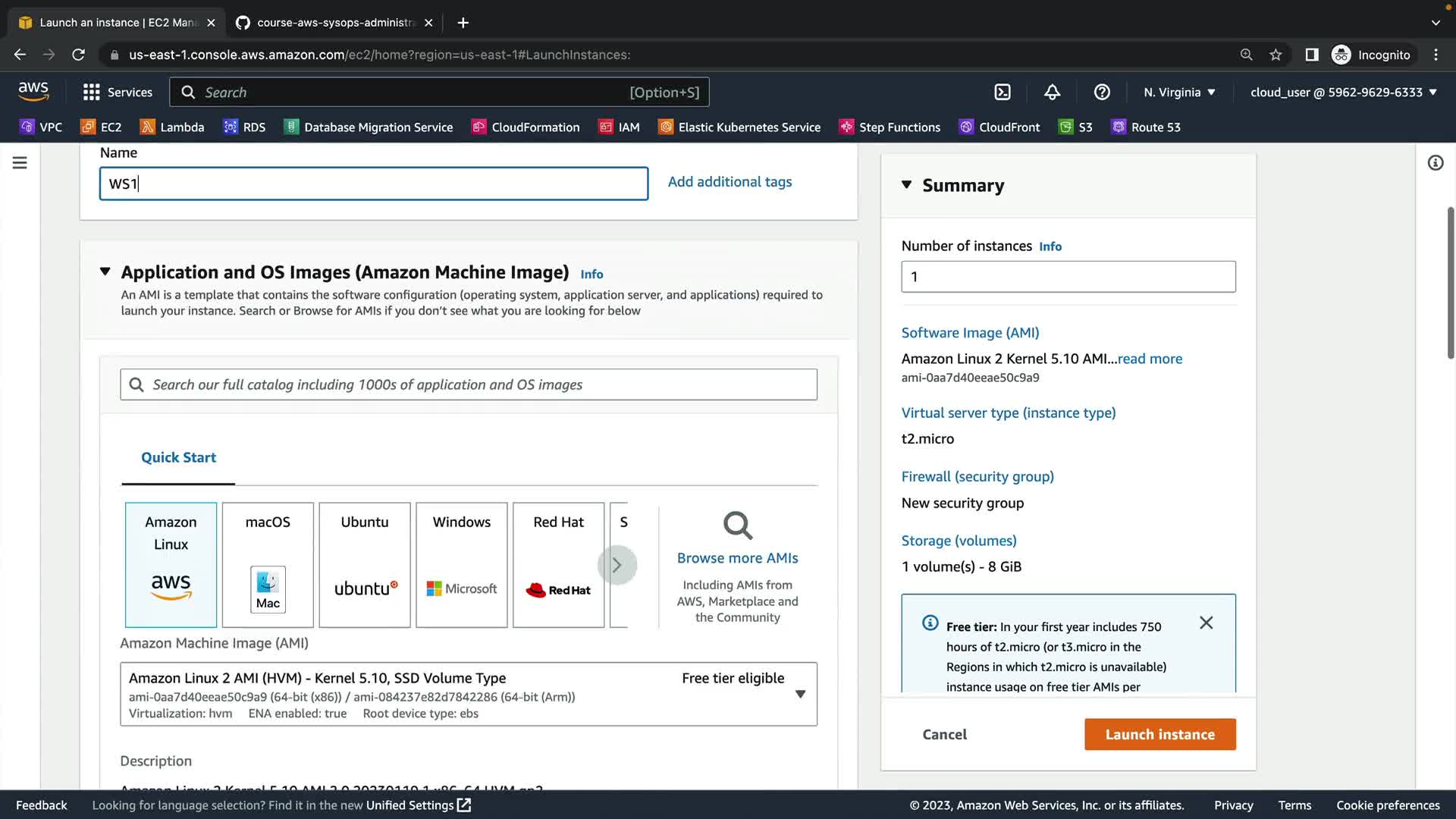Open the help question mark icon
Image resolution: width=1456 pixels, height=819 pixels.
point(1102,92)
